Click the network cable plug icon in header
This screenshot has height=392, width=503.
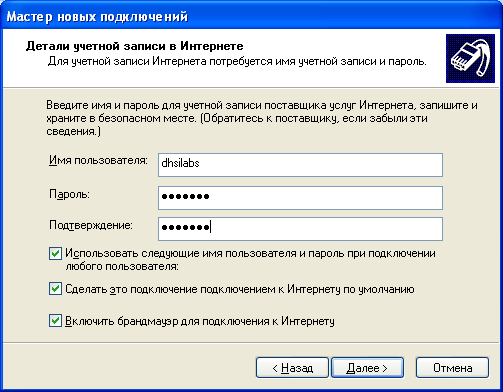click(x=470, y=58)
